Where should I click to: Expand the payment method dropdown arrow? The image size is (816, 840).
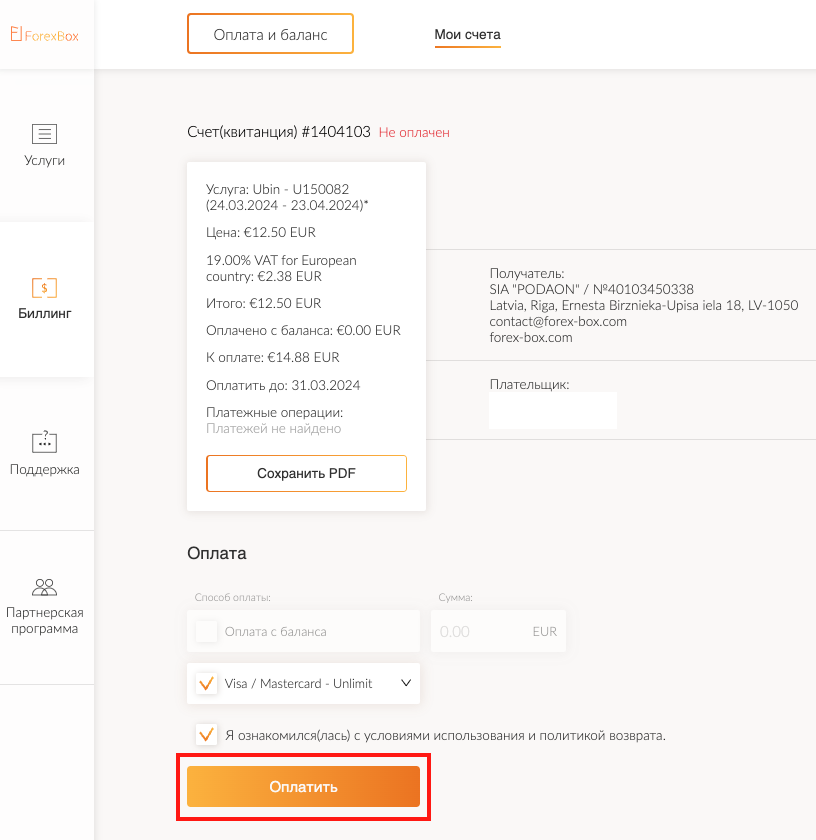point(405,683)
